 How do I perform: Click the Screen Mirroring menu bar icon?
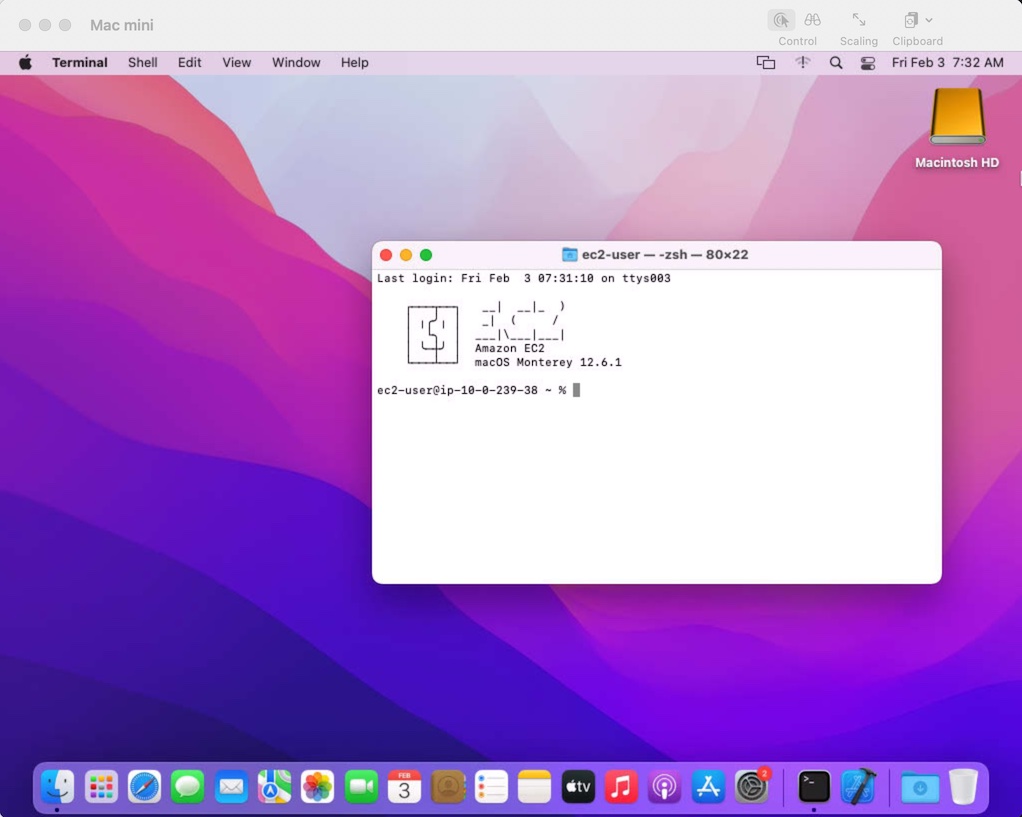click(766, 63)
